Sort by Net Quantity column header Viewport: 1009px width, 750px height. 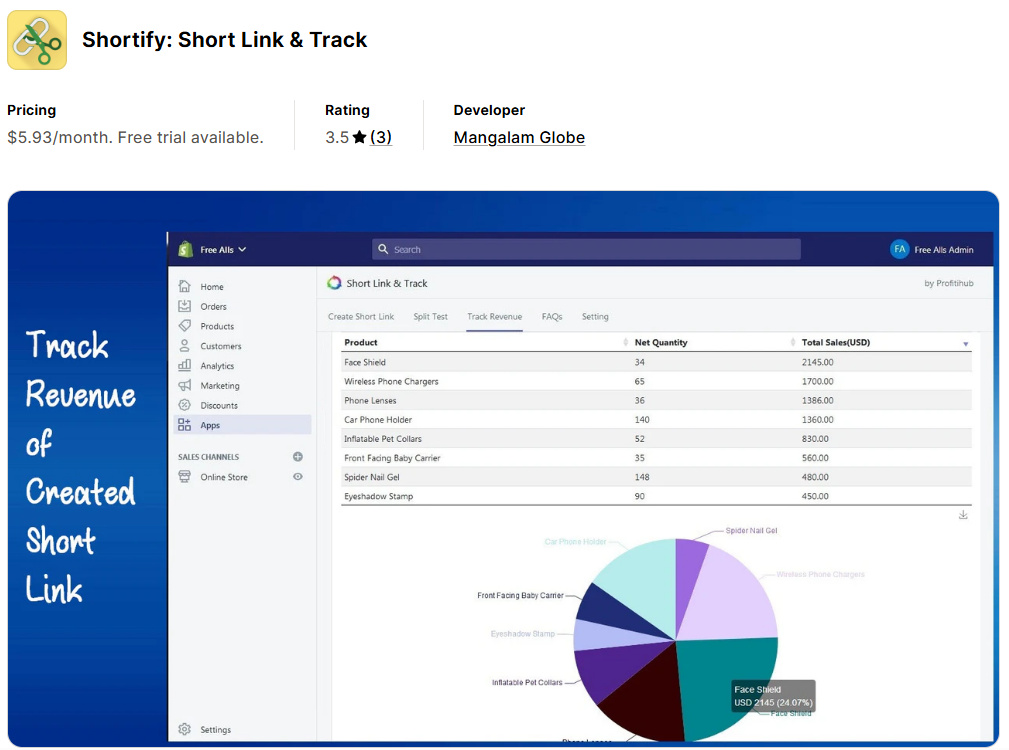[x=661, y=343]
